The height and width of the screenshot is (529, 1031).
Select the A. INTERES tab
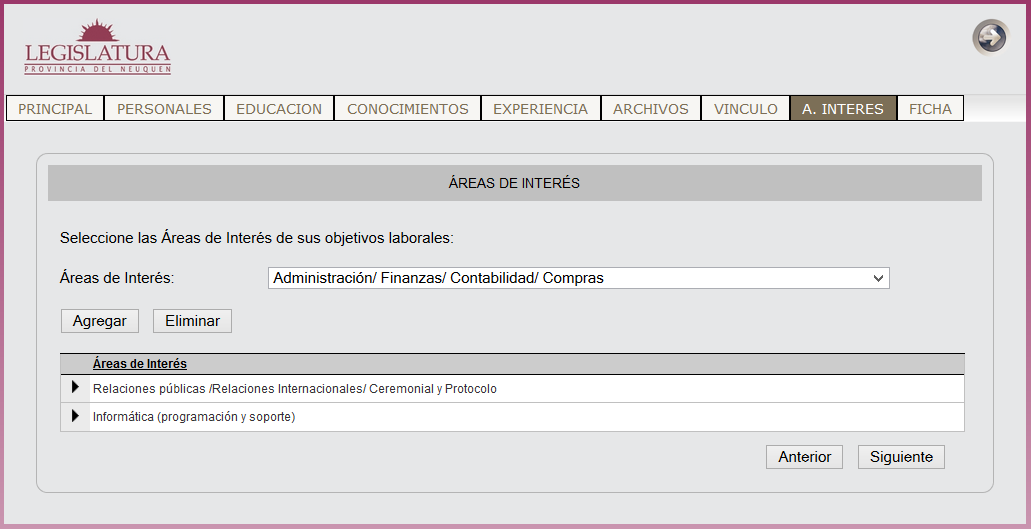click(x=843, y=109)
